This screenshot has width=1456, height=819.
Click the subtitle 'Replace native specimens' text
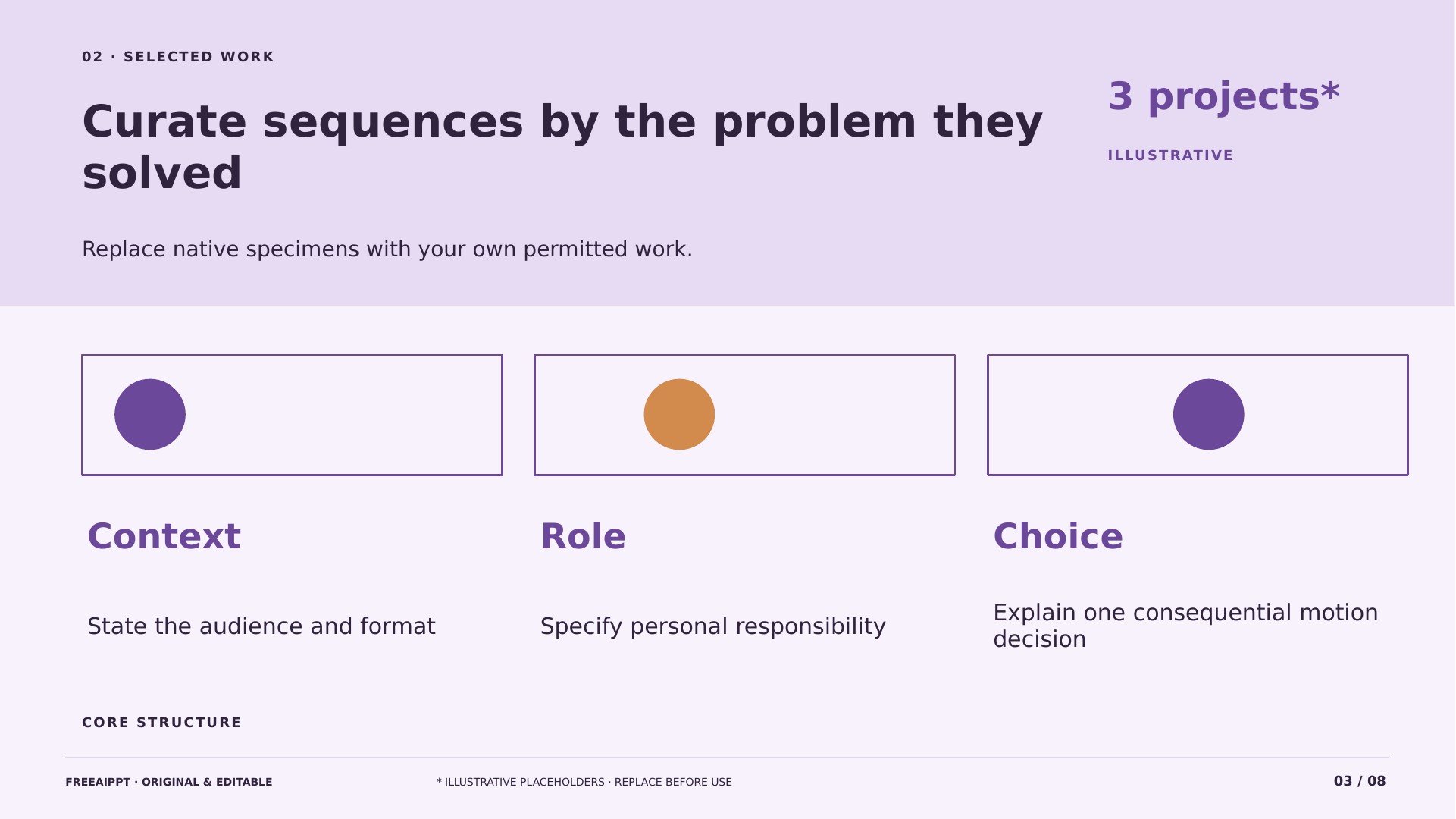pyautogui.click(x=387, y=249)
